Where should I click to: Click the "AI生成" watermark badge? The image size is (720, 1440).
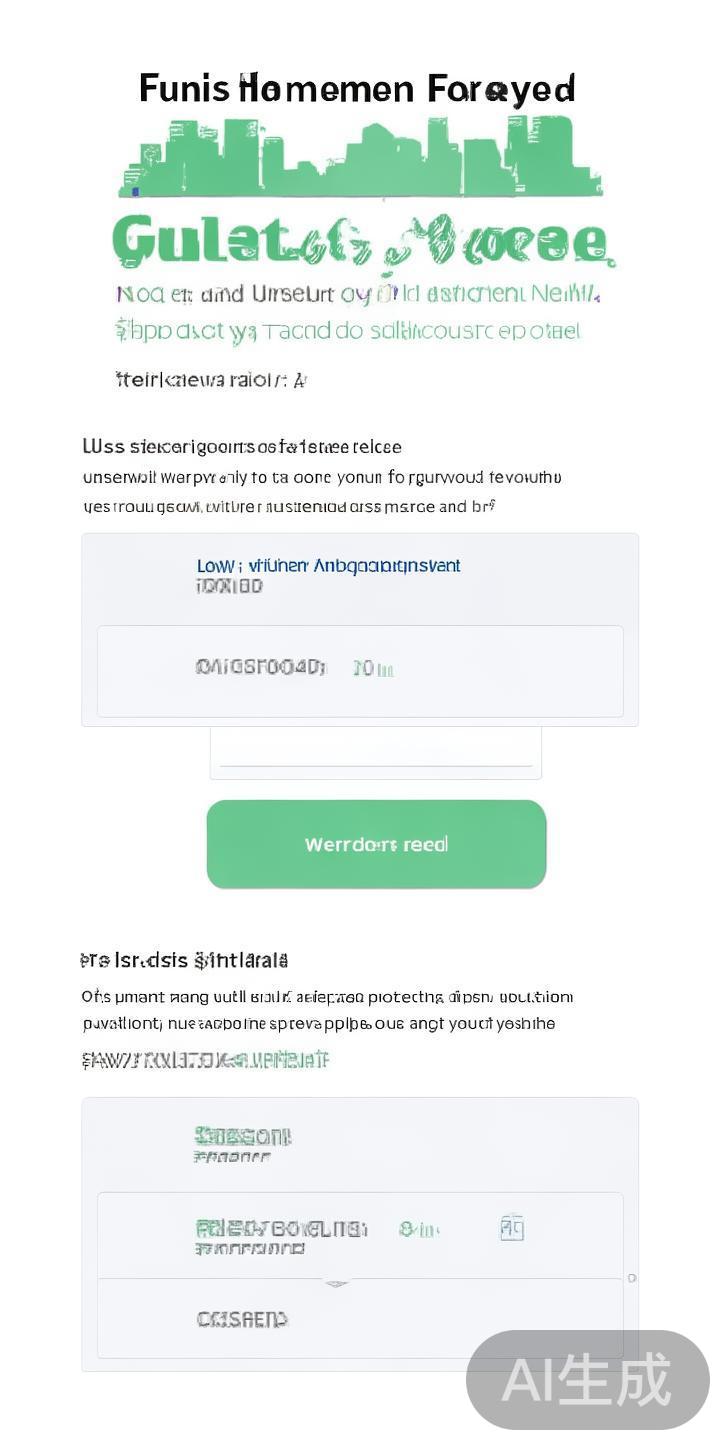tap(587, 1380)
